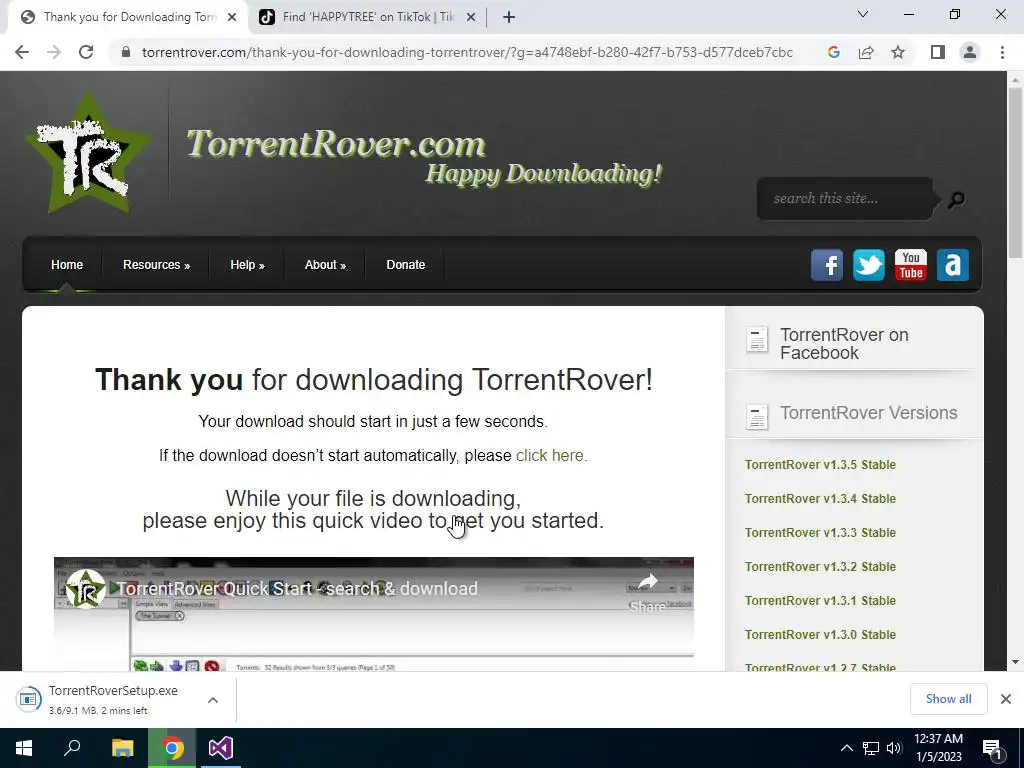This screenshot has height=768, width=1024.
Task: Open the tab search dropdown
Action: click(x=863, y=14)
